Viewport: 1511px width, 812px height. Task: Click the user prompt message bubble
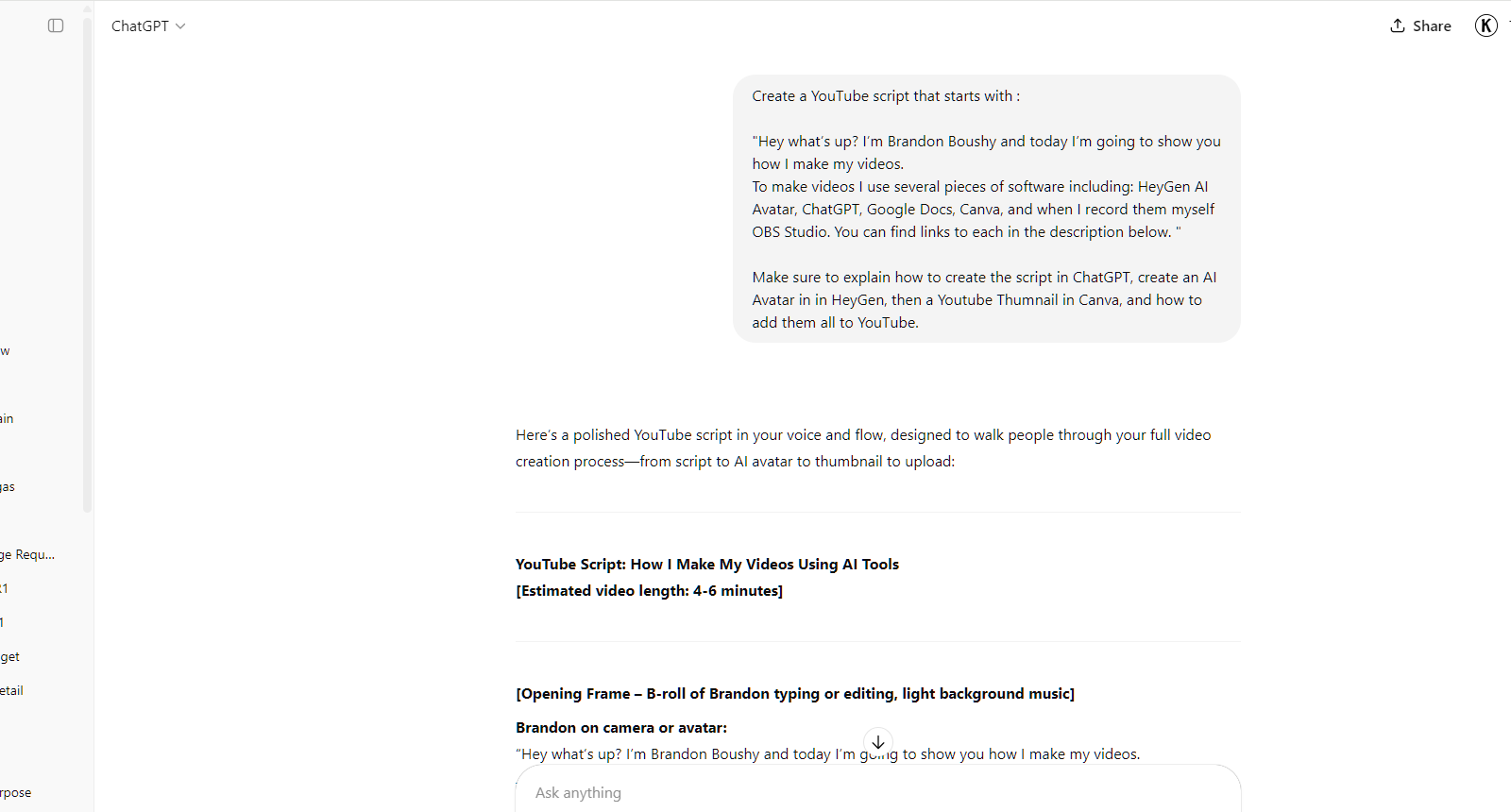987,209
